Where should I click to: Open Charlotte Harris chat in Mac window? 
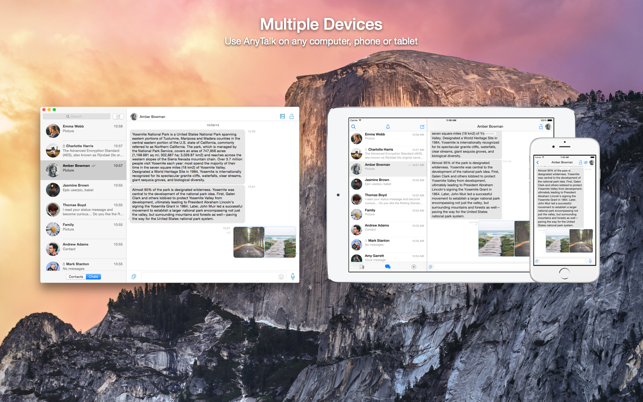(84, 151)
